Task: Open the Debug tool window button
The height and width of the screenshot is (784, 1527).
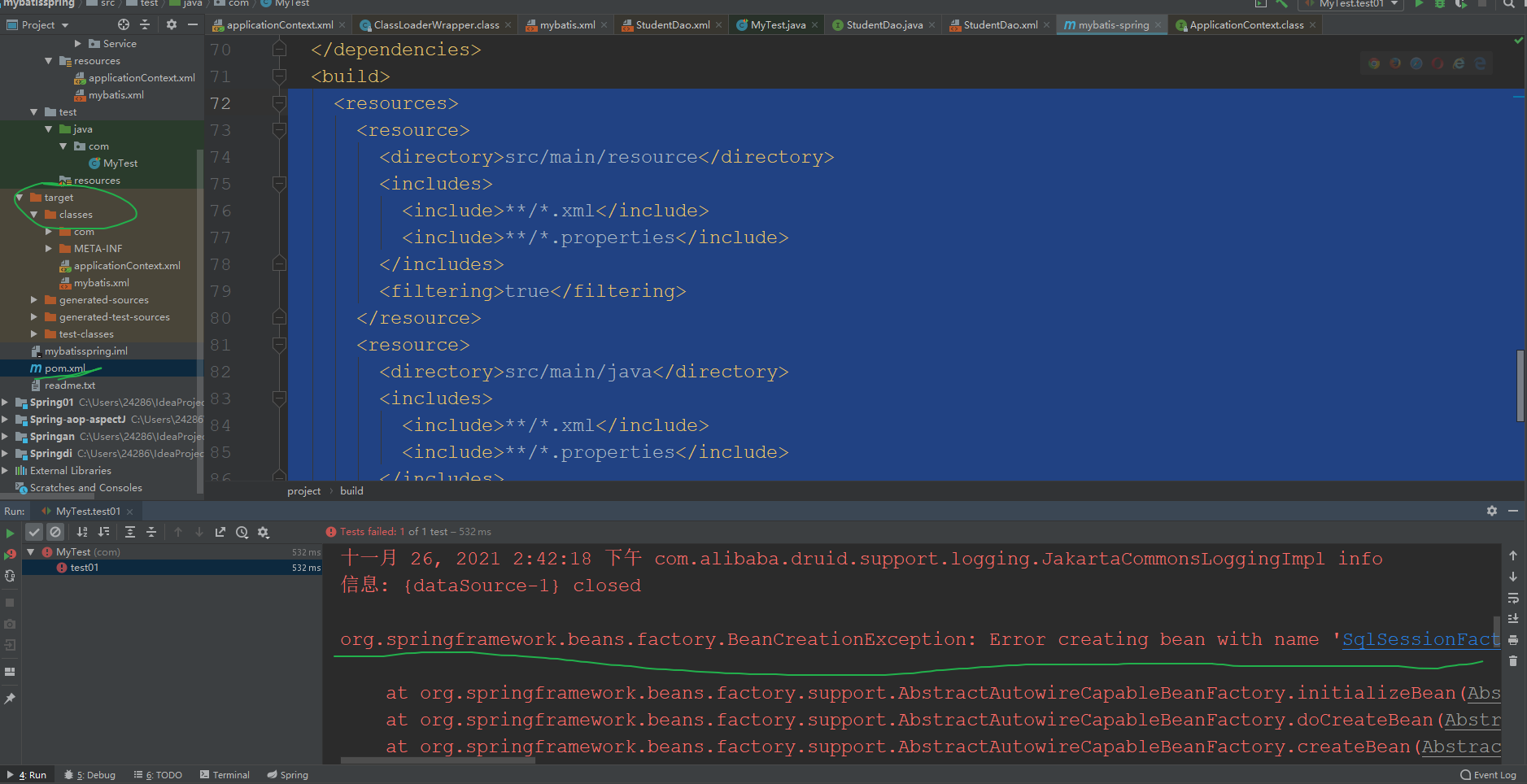Action: 89,775
